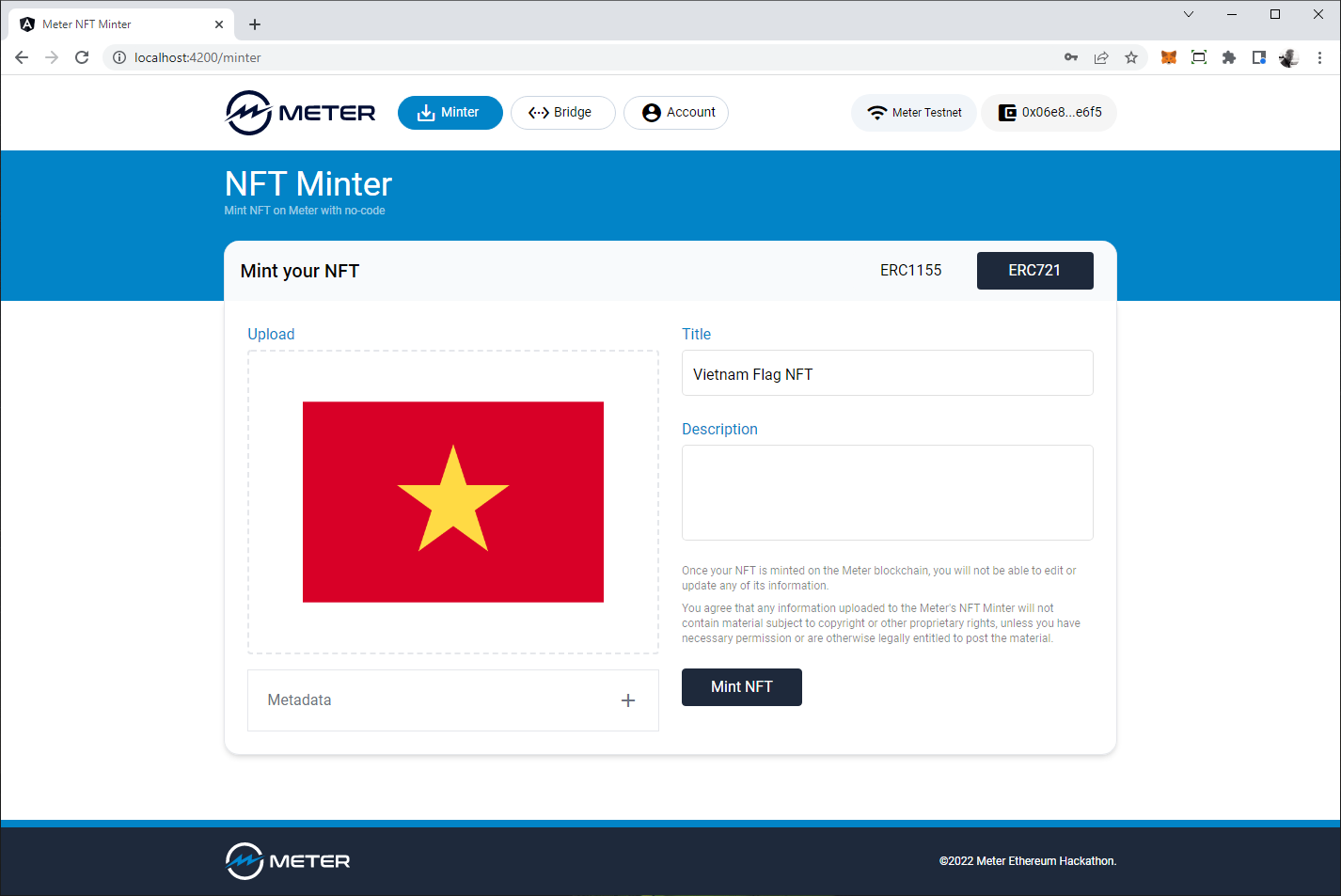Click the Upload label
Screen dimensions: 1341x896
point(271,334)
